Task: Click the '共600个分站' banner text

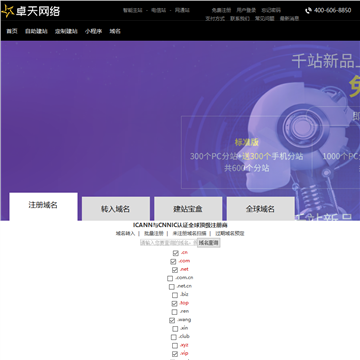Action: (247, 168)
